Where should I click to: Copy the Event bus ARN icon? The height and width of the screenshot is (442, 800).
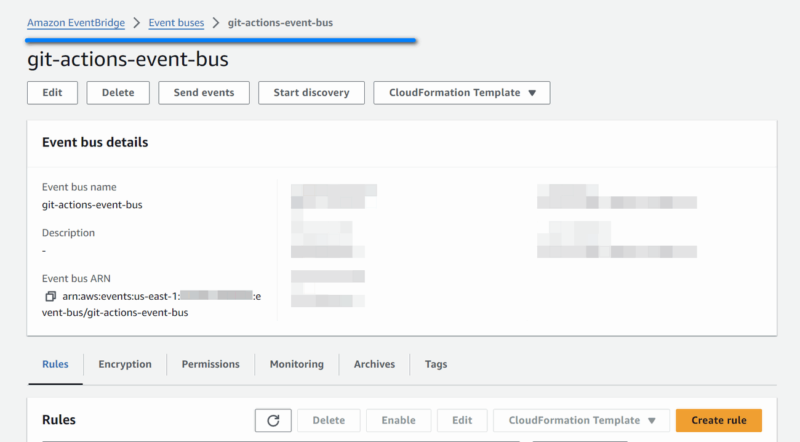(50, 296)
